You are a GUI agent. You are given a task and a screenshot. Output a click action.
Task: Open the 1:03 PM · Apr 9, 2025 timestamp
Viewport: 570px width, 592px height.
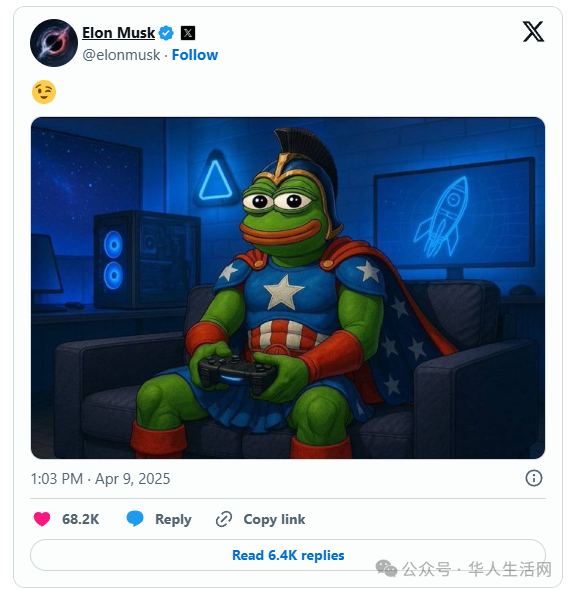coord(100,479)
